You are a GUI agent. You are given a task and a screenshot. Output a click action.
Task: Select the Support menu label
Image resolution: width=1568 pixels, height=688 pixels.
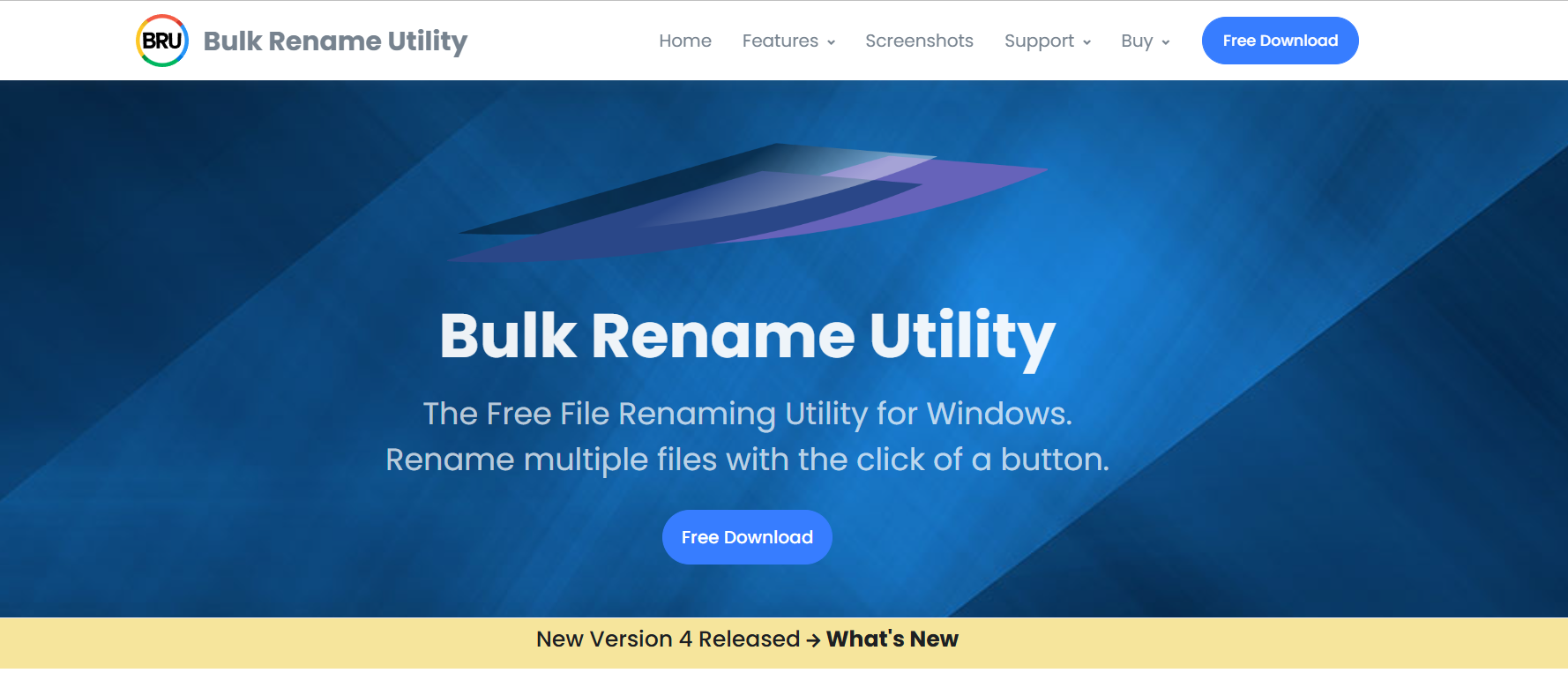[x=1038, y=41]
